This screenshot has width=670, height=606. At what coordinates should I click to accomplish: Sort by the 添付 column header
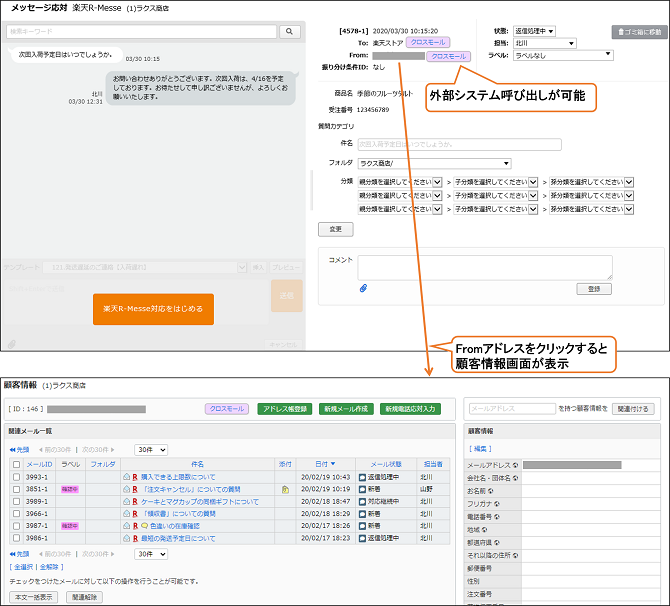coord(285,465)
